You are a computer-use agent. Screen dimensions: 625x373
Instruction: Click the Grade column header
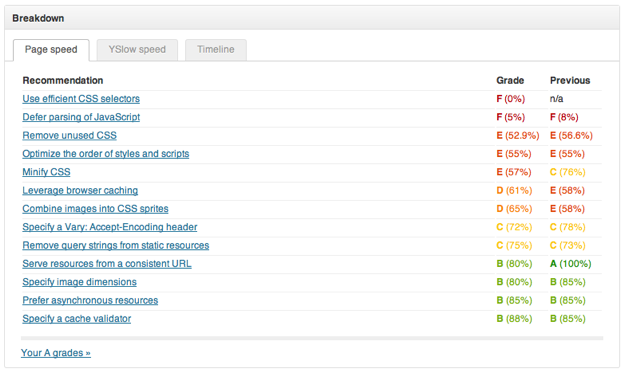[x=510, y=80]
